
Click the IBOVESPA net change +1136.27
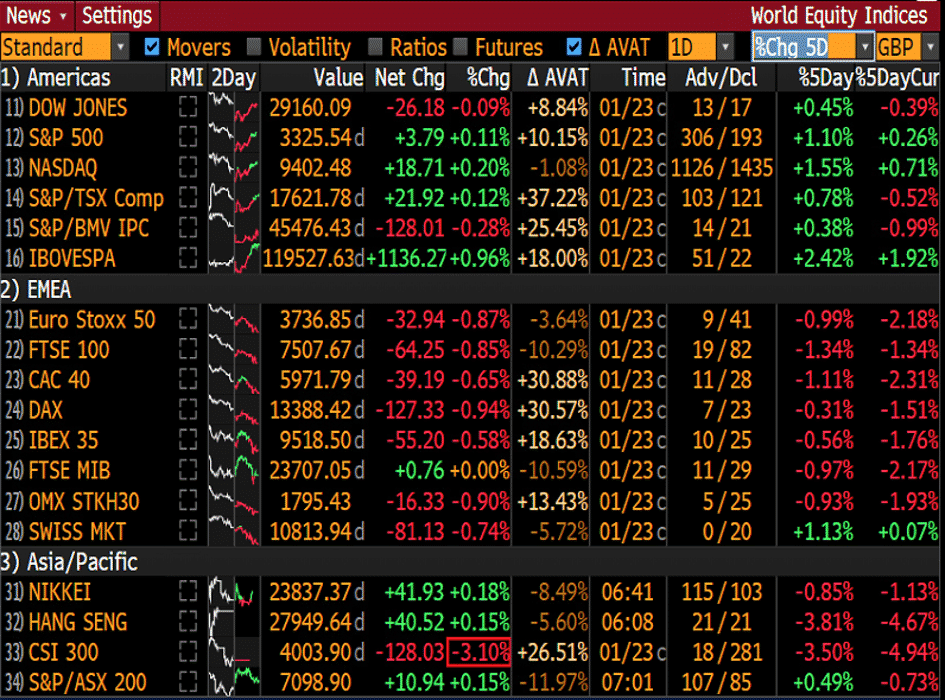[x=406, y=259]
